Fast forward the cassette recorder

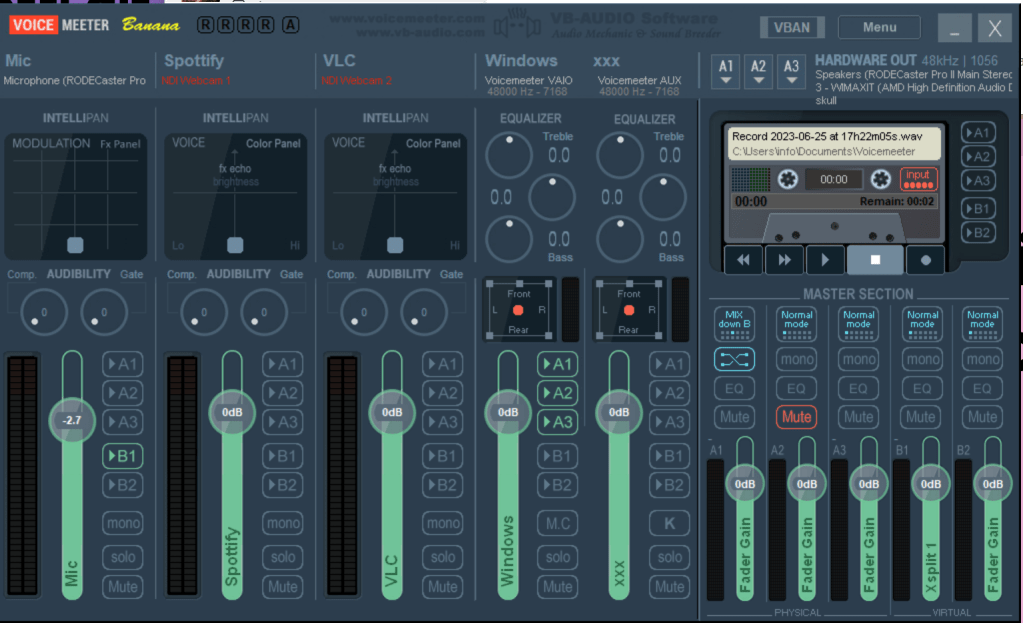click(784, 260)
